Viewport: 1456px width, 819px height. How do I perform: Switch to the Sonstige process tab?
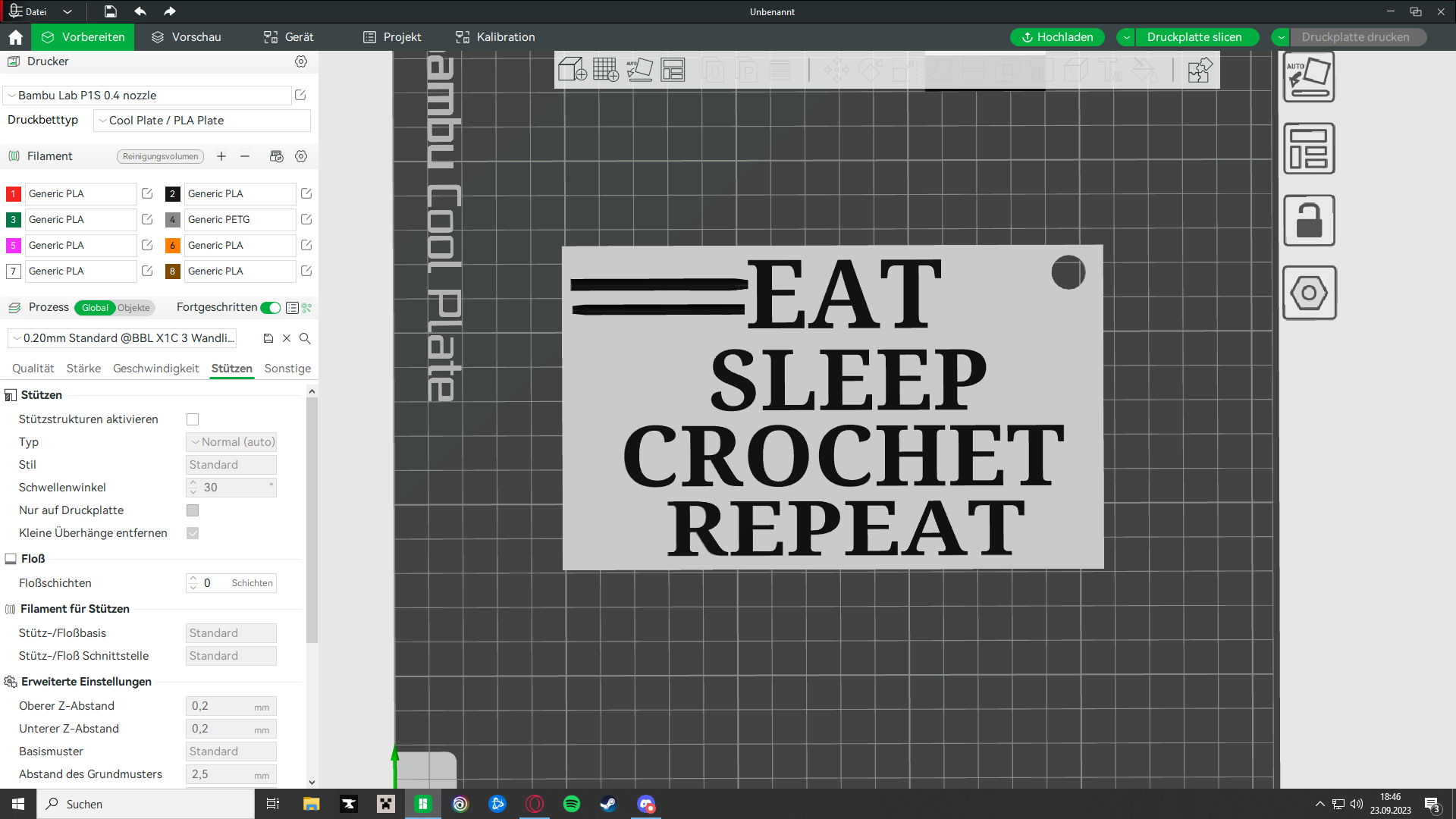(288, 368)
